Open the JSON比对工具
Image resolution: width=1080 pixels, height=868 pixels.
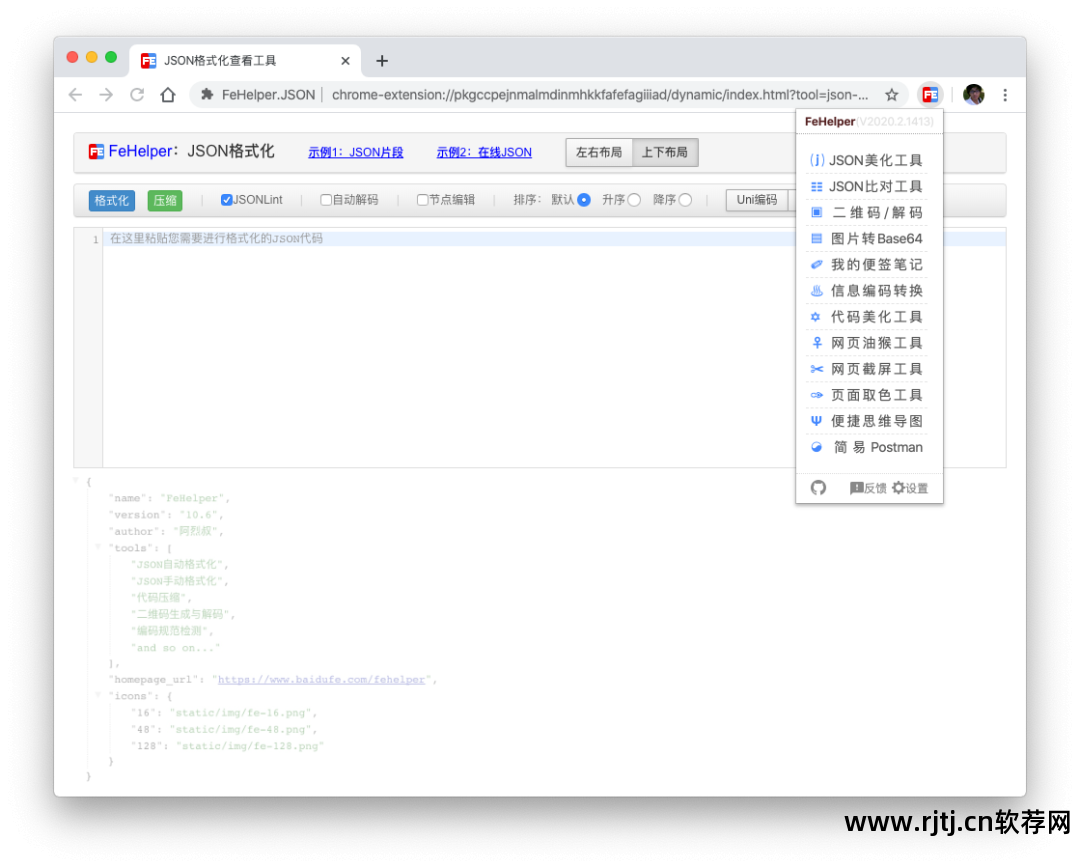coord(868,186)
